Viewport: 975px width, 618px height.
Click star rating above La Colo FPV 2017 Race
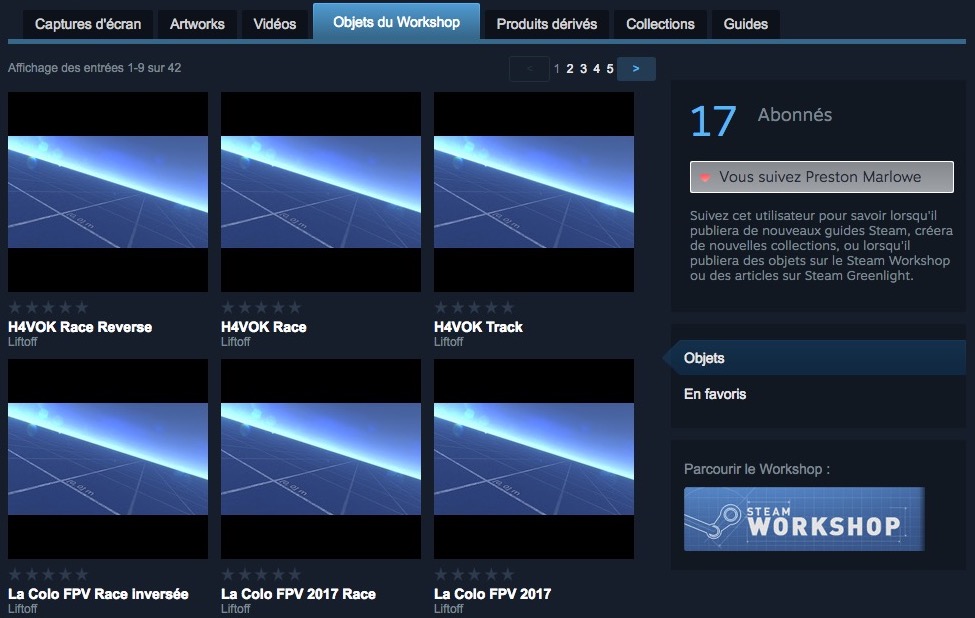[262, 574]
